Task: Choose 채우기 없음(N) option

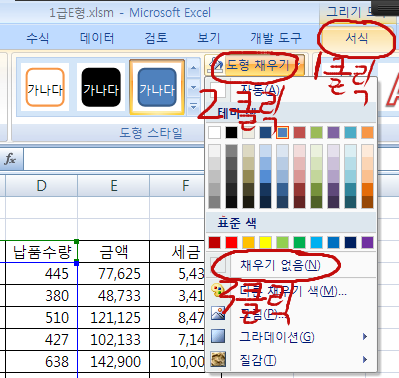Action: (291, 265)
